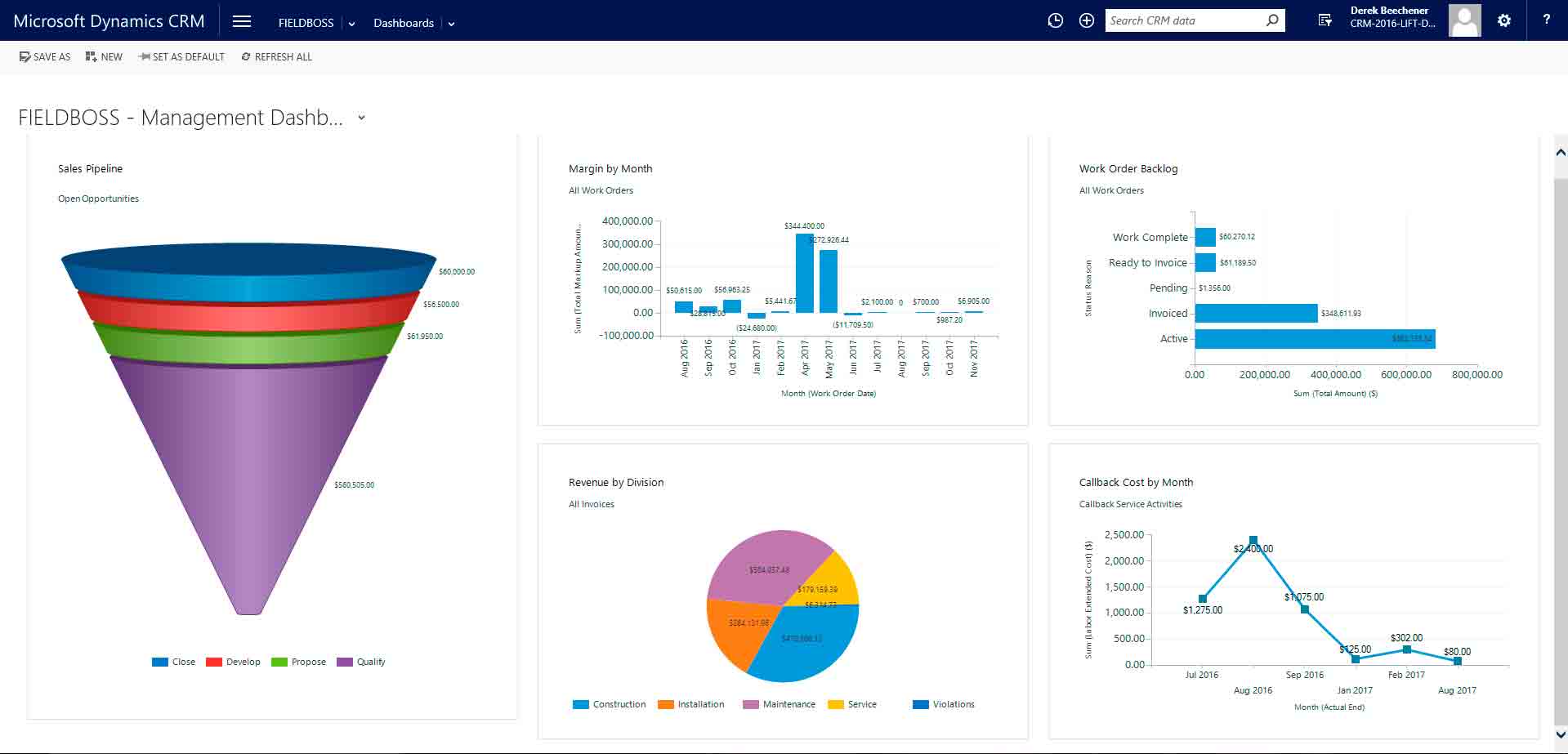
Task: Click the Active backlog bar
Action: tap(1315, 339)
